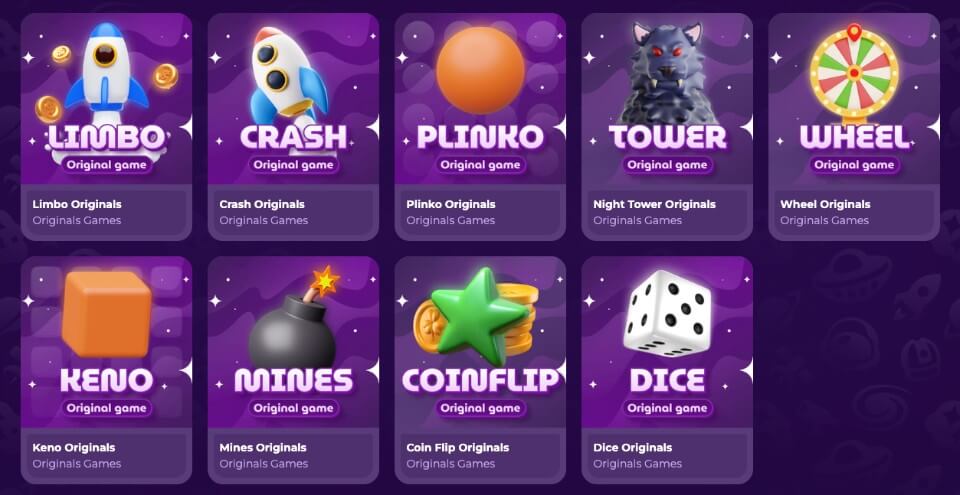Select the orange Keno cube icon
This screenshot has height=495, width=960.
click(107, 314)
